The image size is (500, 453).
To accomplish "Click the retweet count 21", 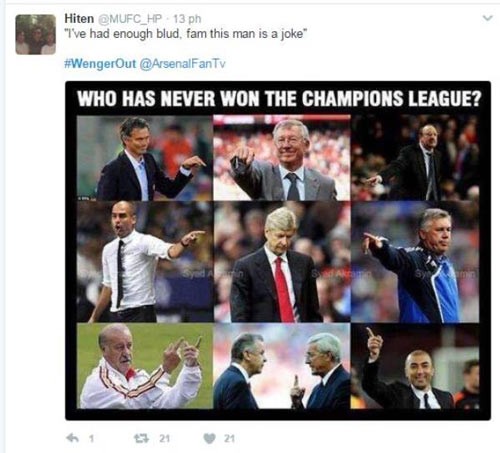I will point(164,438).
